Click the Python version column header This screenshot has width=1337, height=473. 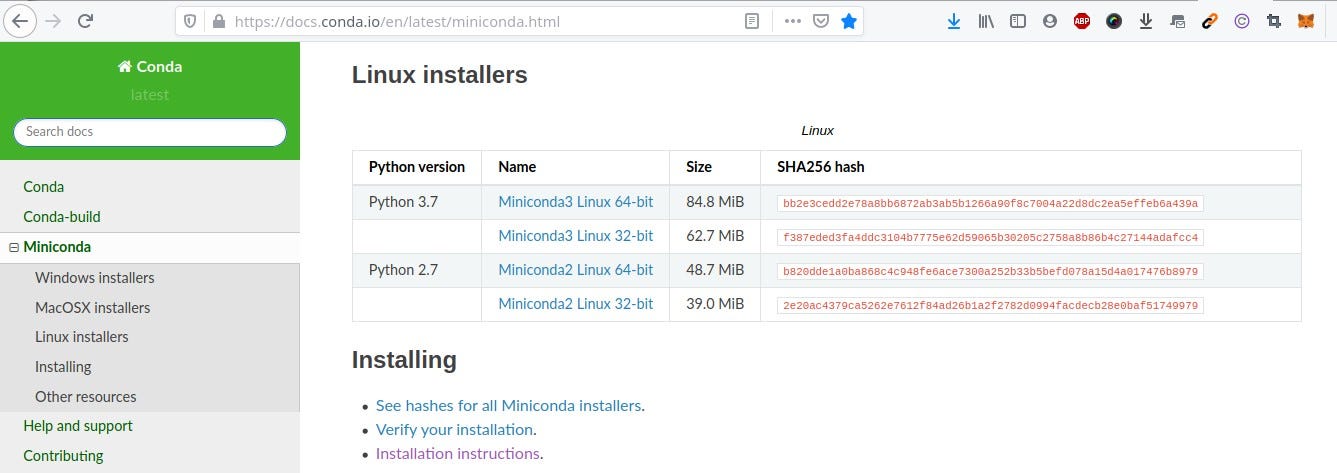[x=417, y=167]
